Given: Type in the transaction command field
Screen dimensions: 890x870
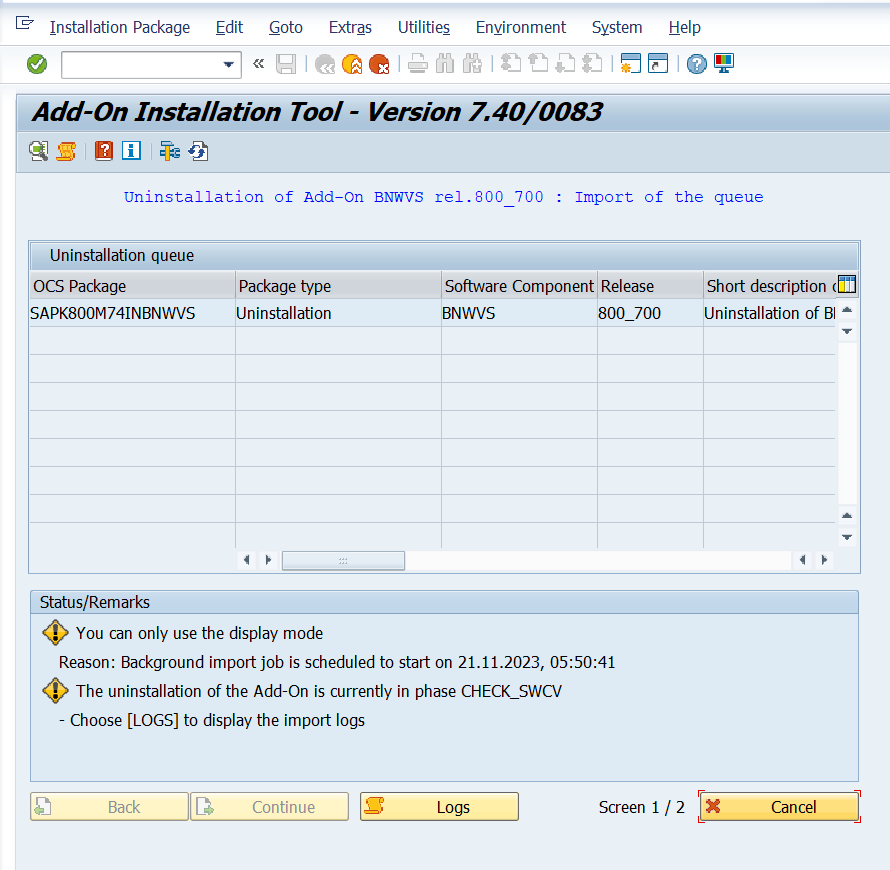Looking at the screenshot, I should pyautogui.click(x=140, y=65).
